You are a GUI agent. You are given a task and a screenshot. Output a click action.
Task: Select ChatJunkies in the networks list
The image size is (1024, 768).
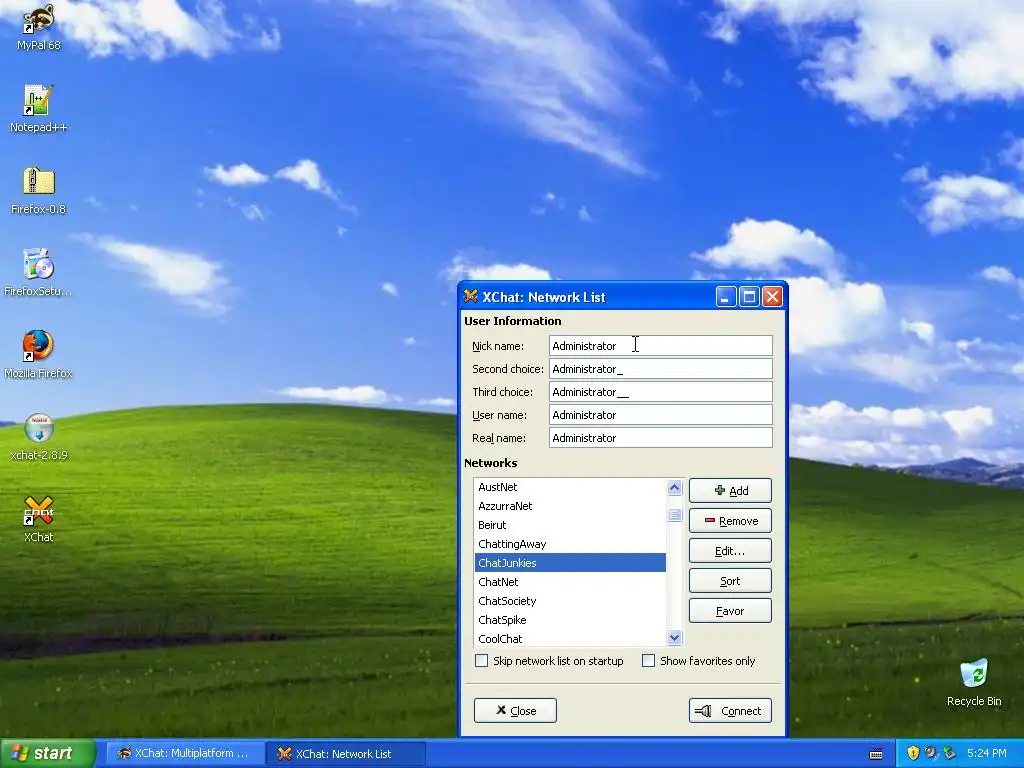pyautogui.click(x=570, y=562)
